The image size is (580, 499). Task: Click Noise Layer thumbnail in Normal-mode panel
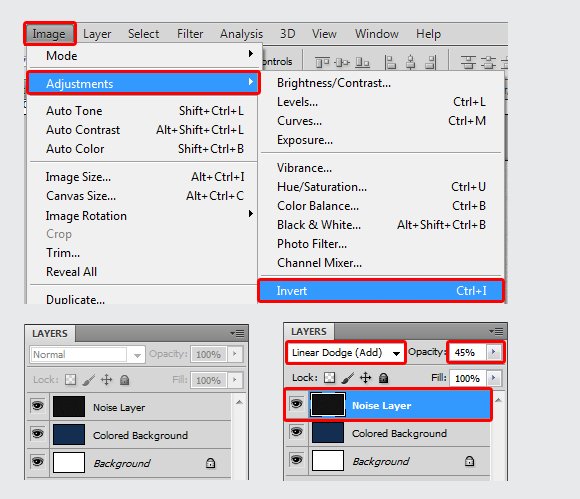coord(69,406)
